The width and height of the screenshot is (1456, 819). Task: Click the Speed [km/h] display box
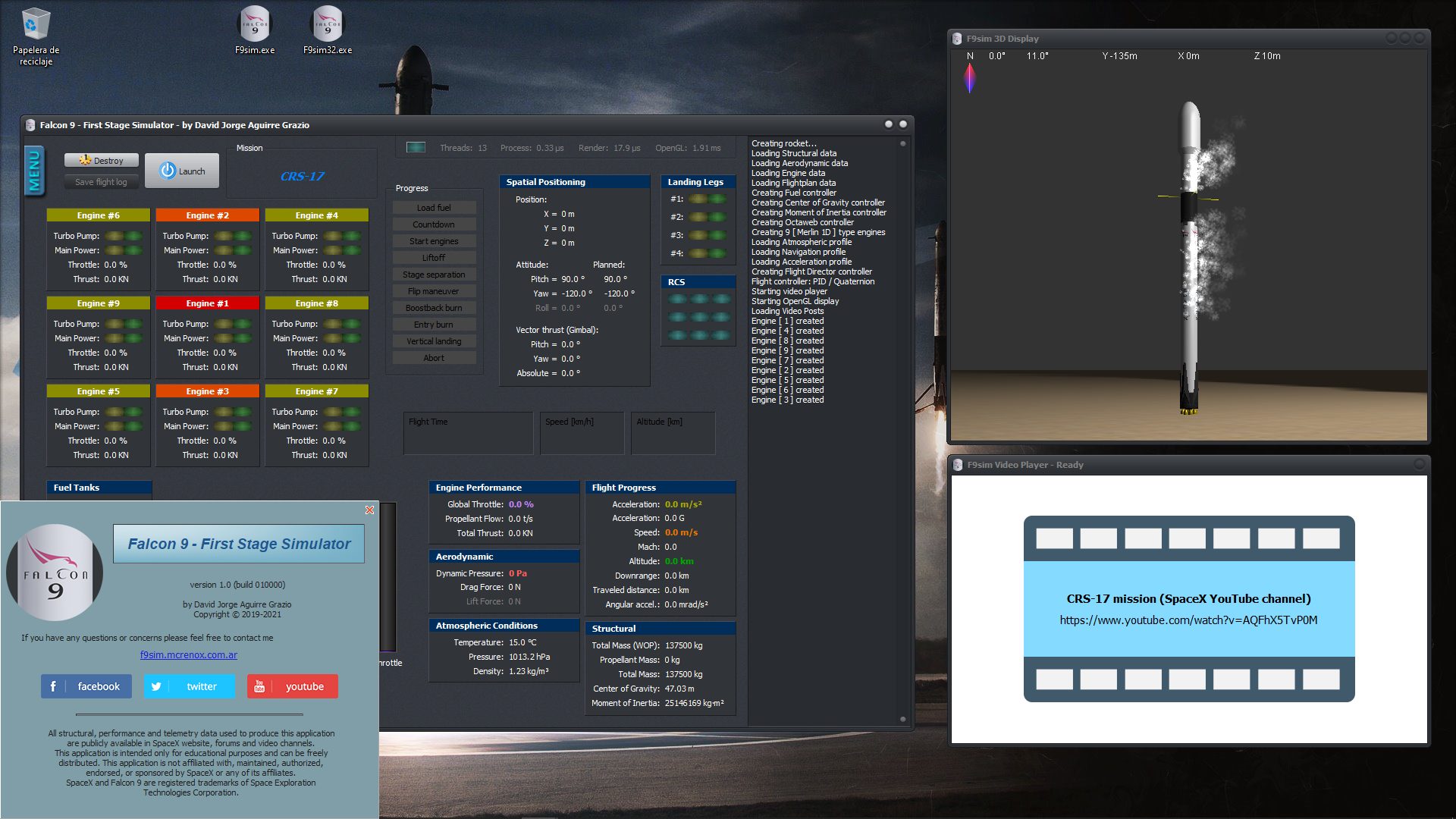(x=582, y=433)
